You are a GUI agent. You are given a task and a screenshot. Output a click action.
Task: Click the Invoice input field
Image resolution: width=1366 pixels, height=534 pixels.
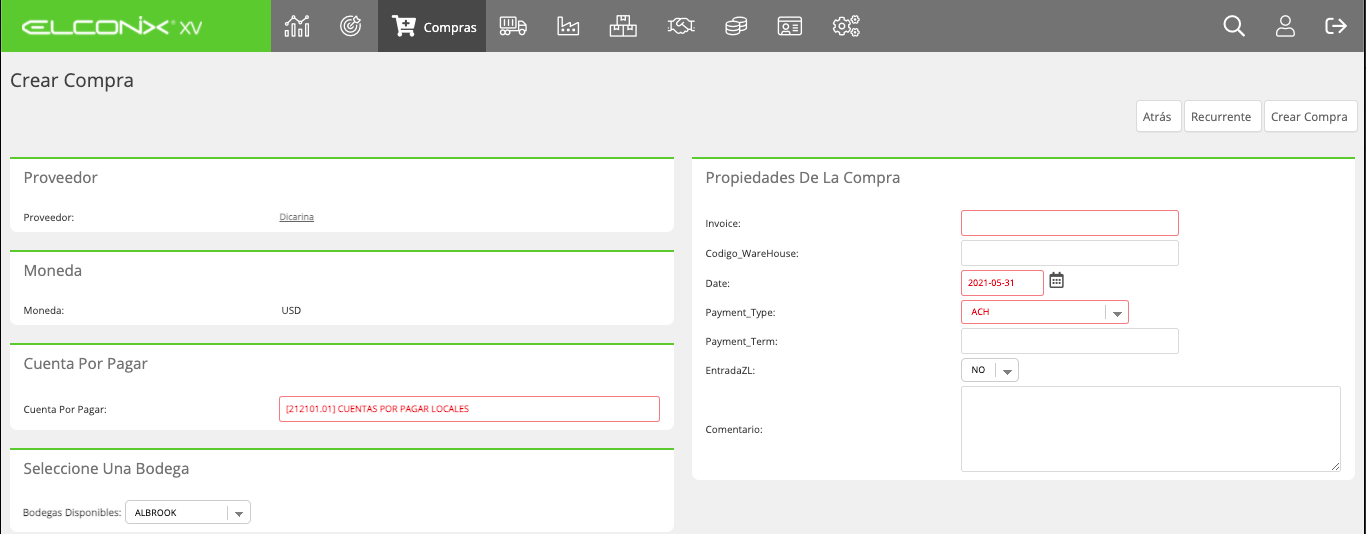click(x=1070, y=223)
